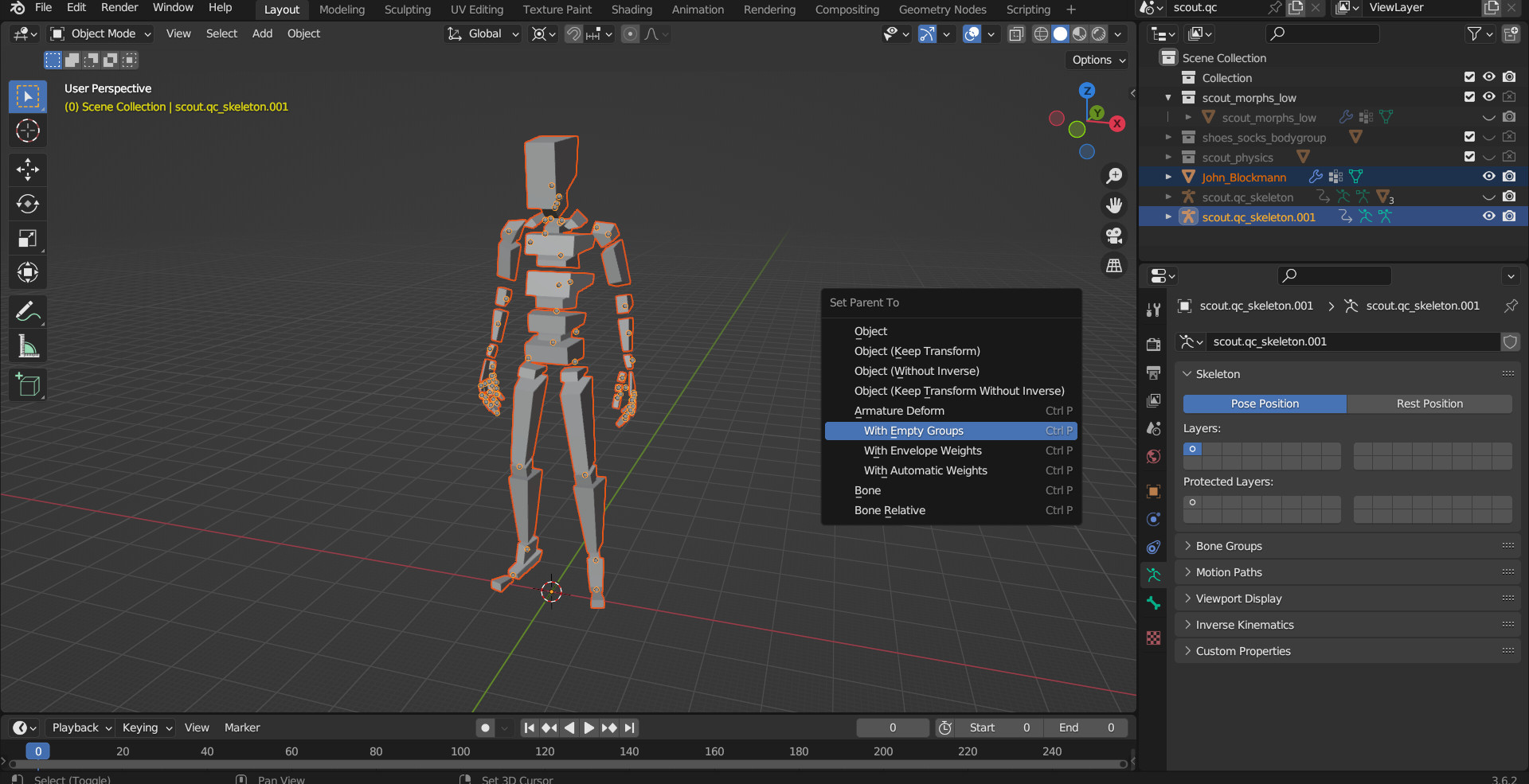This screenshot has height=784, width=1529.
Task: Select the Add Cube tool
Action: [28, 384]
